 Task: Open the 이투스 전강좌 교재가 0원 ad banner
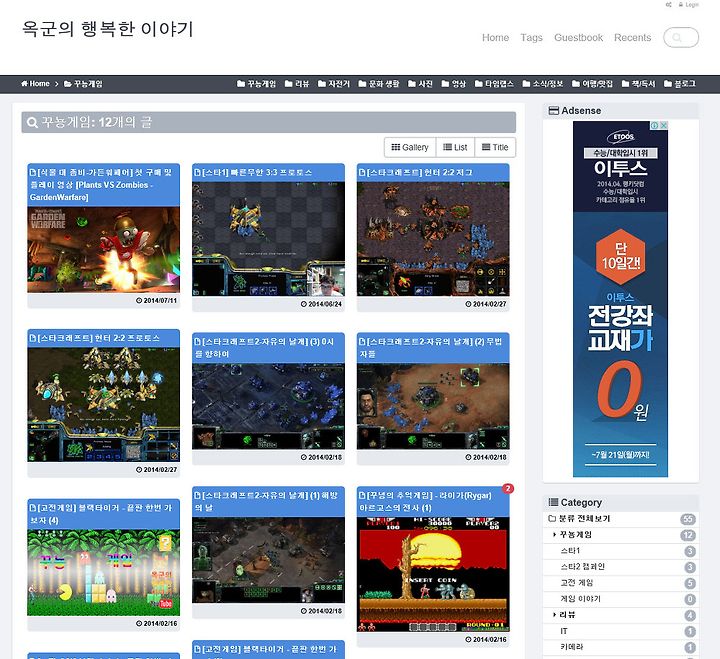[620, 299]
